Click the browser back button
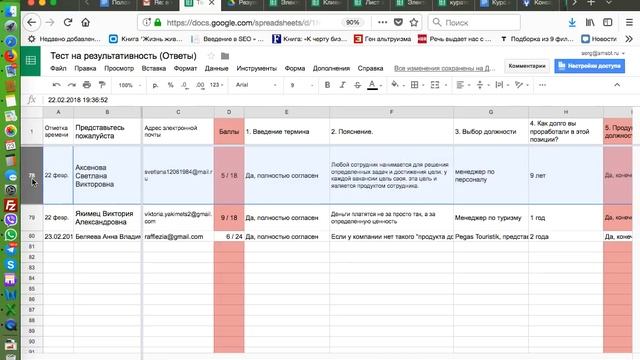Viewport: 640px width, 360px height. (31, 22)
